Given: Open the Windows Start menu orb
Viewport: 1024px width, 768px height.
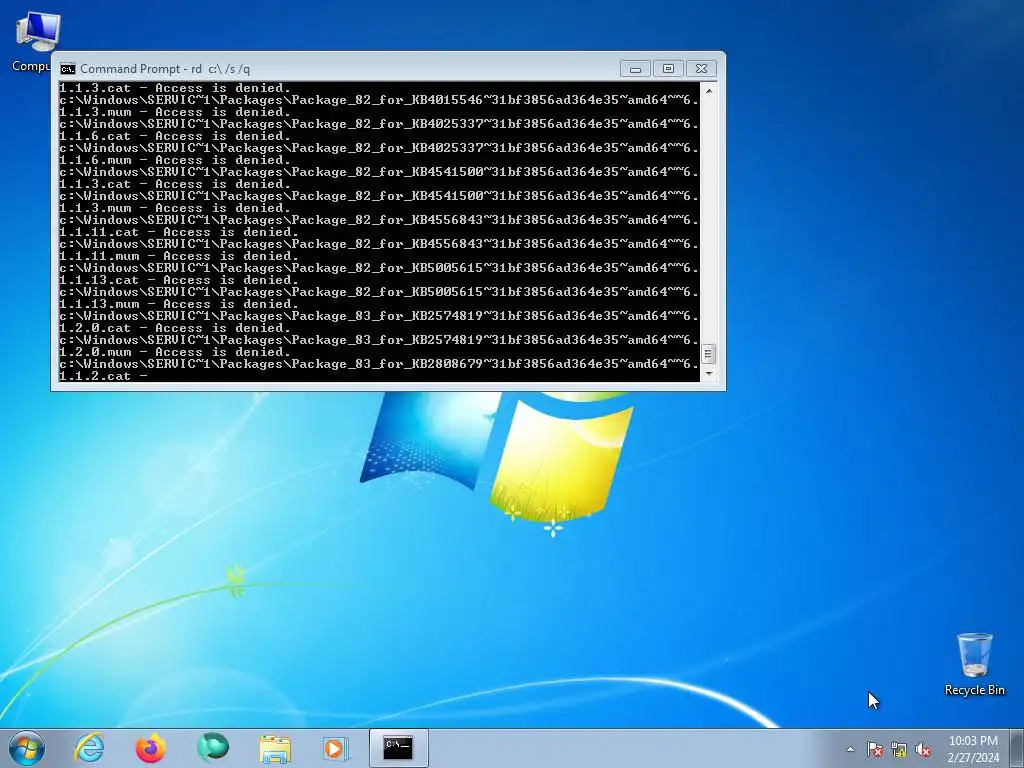Looking at the screenshot, I should [x=27, y=748].
